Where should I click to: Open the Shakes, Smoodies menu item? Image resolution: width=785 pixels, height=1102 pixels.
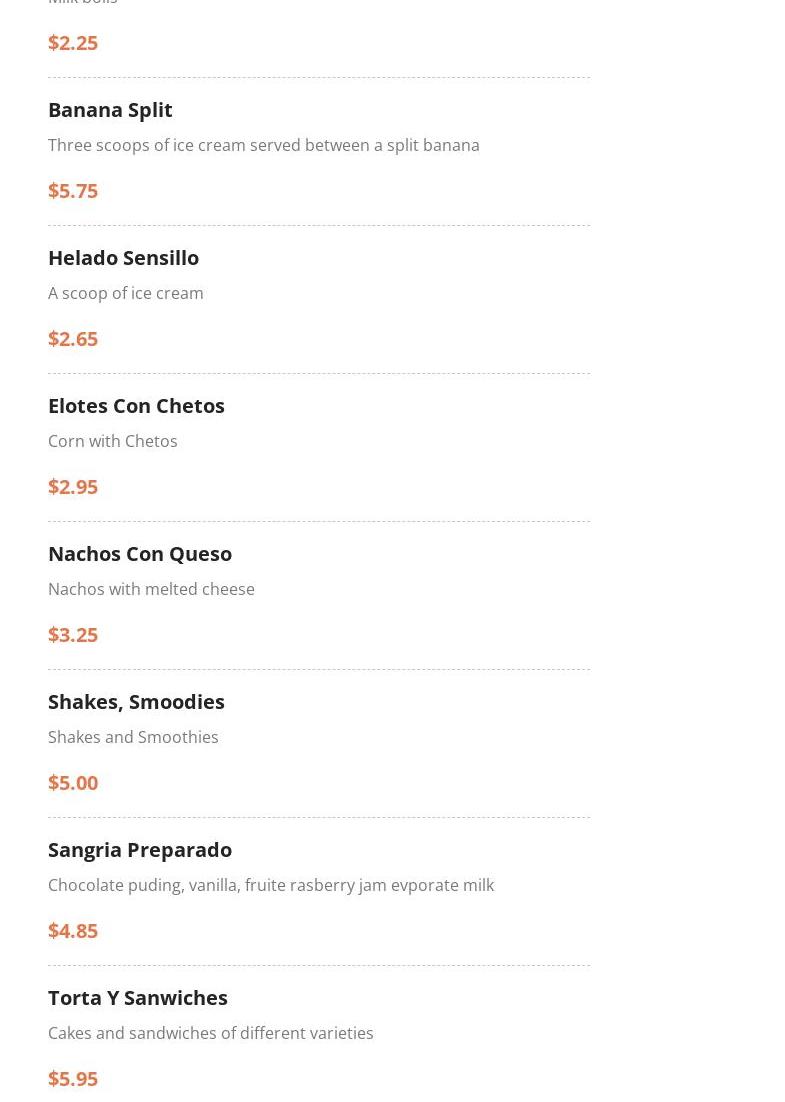click(x=136, y=701)
